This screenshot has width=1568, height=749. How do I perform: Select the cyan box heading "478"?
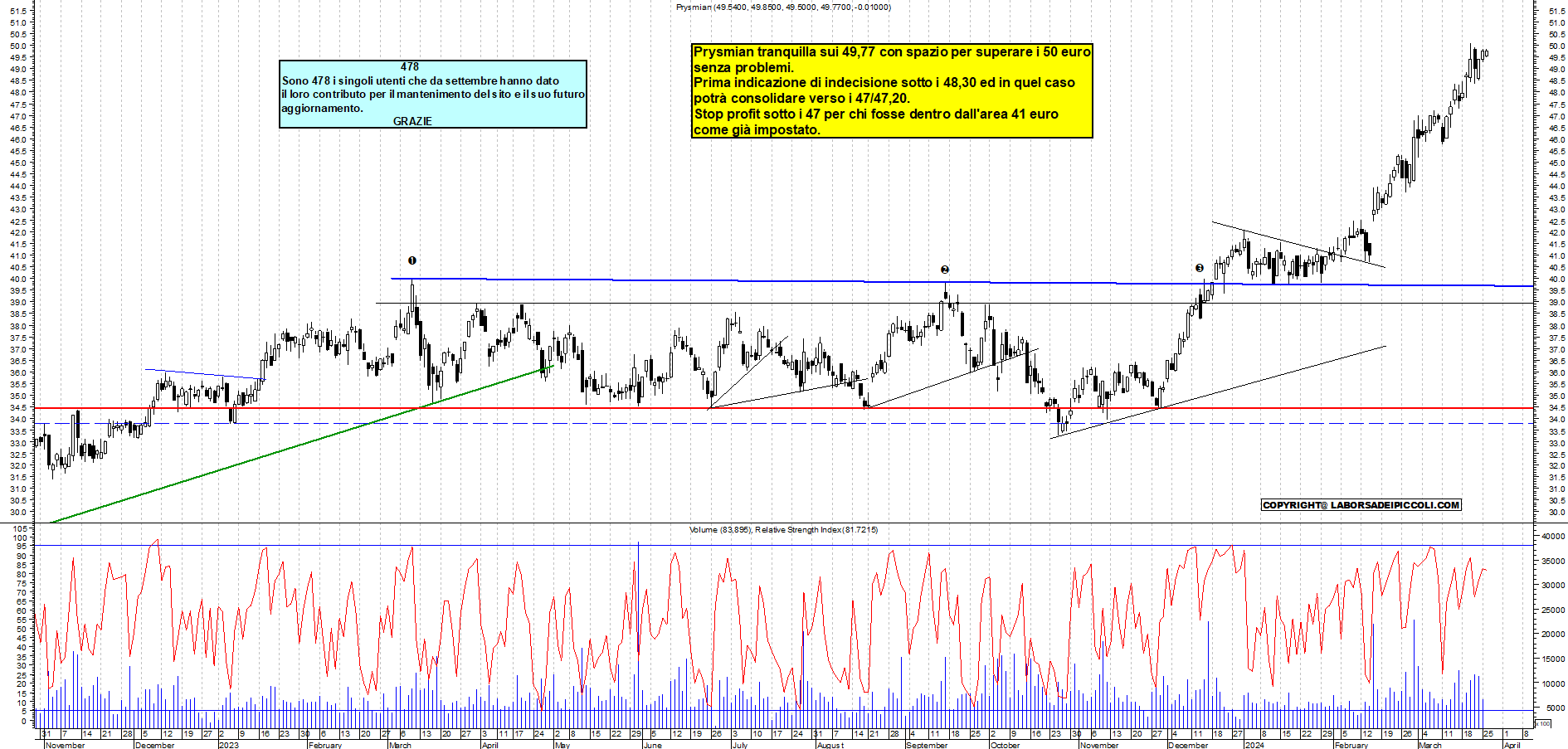(x=410, y=67)
